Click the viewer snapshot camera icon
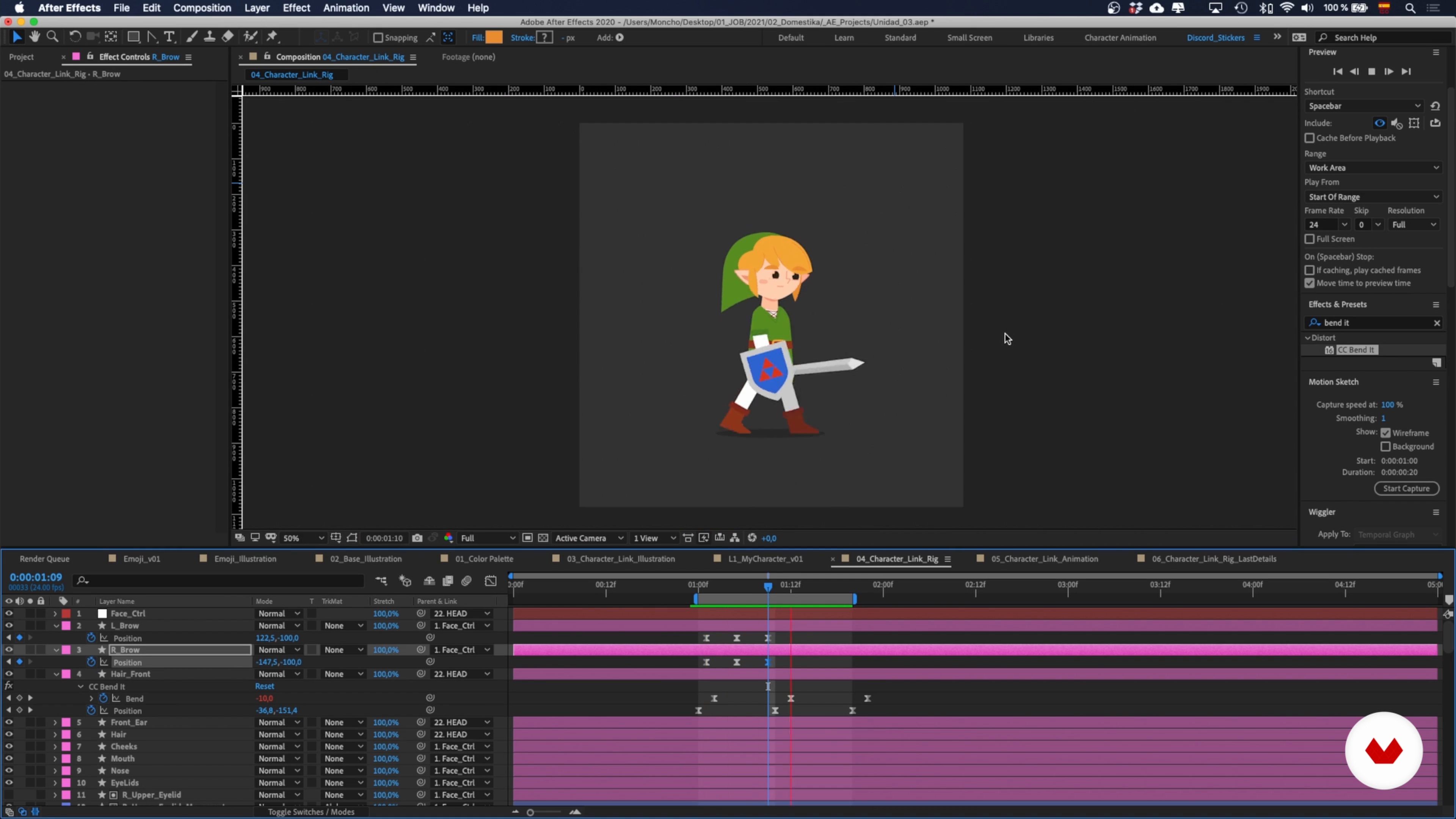Image resolution: width=1456 pixels, height=819 pixels. point(417,538)
